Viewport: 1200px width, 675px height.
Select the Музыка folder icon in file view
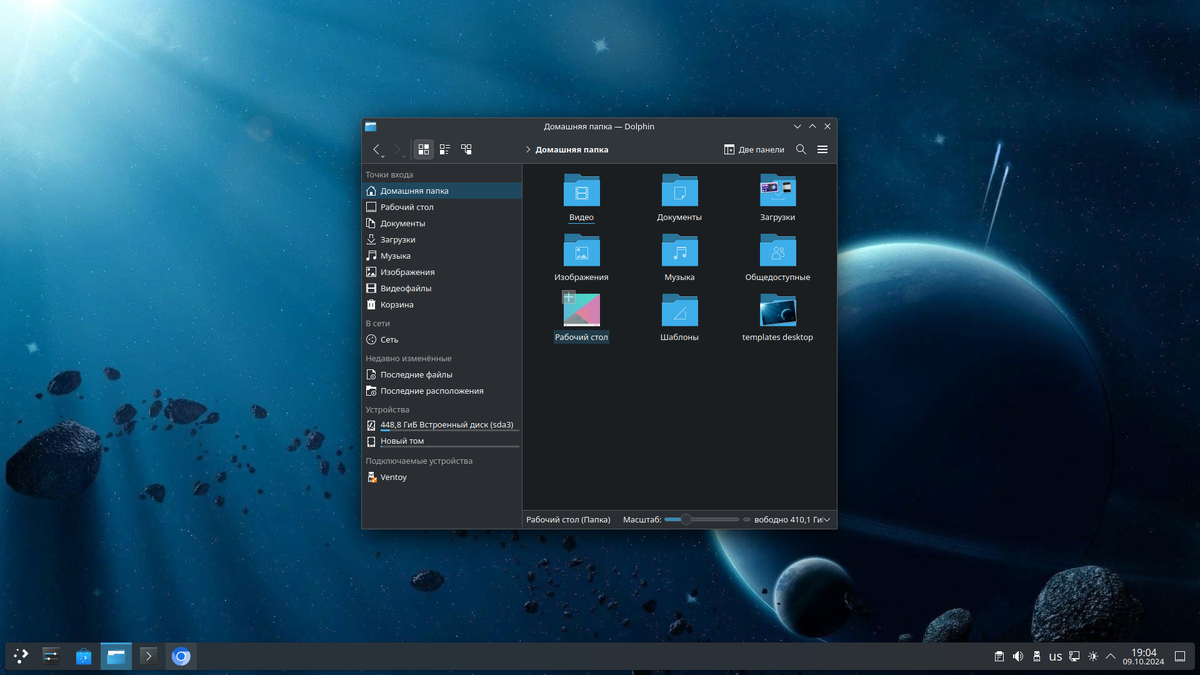coord(679,250)
